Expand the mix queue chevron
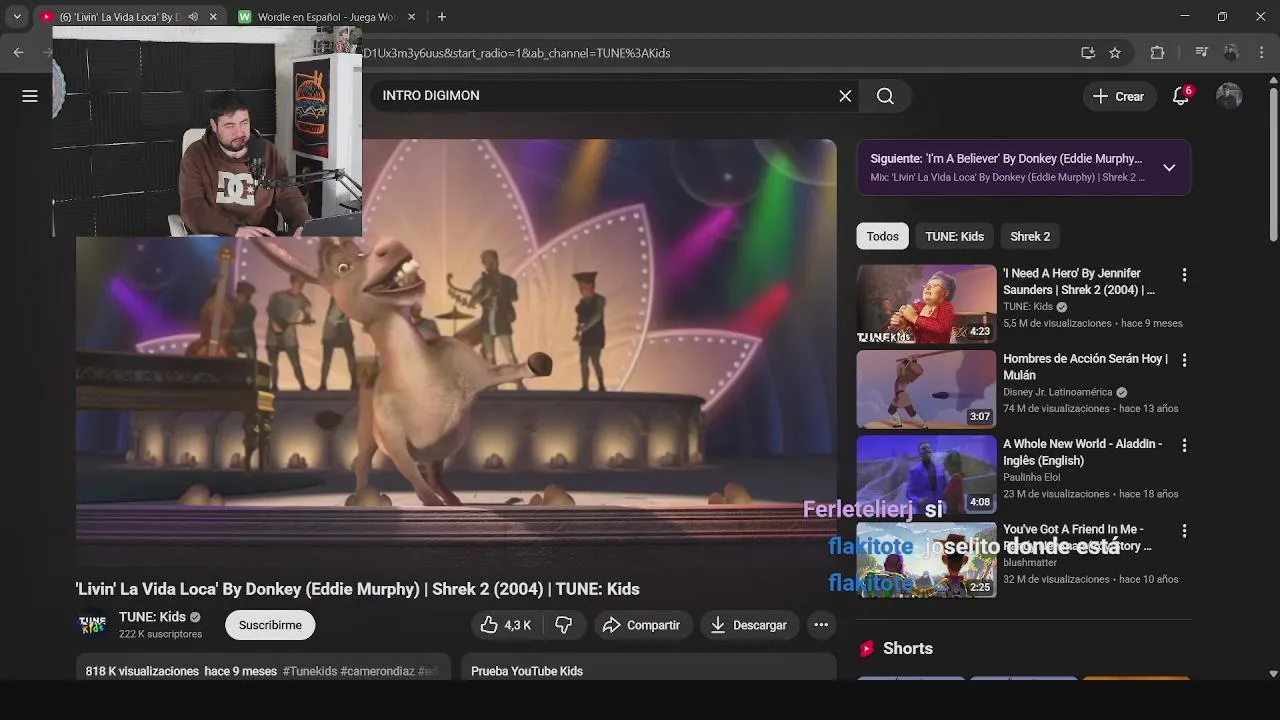This screenshot has width=1280, height=720. (x=1169, y=168)
